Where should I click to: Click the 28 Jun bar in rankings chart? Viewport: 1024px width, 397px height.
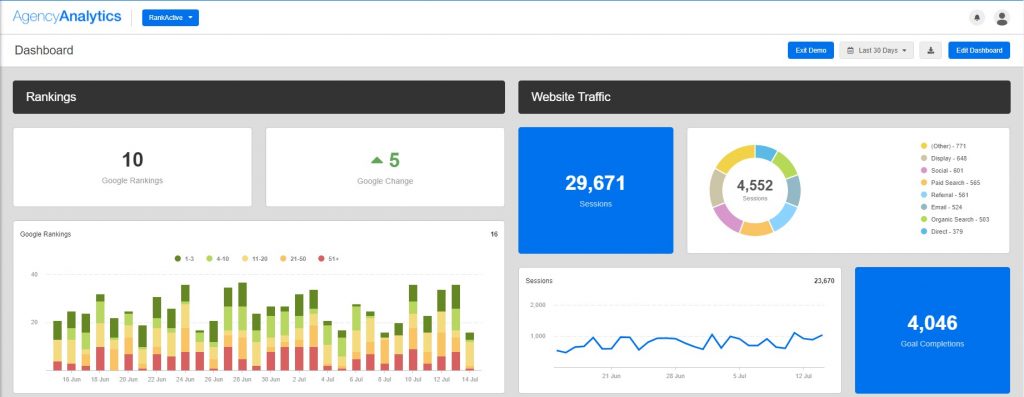tap(242, 326)
